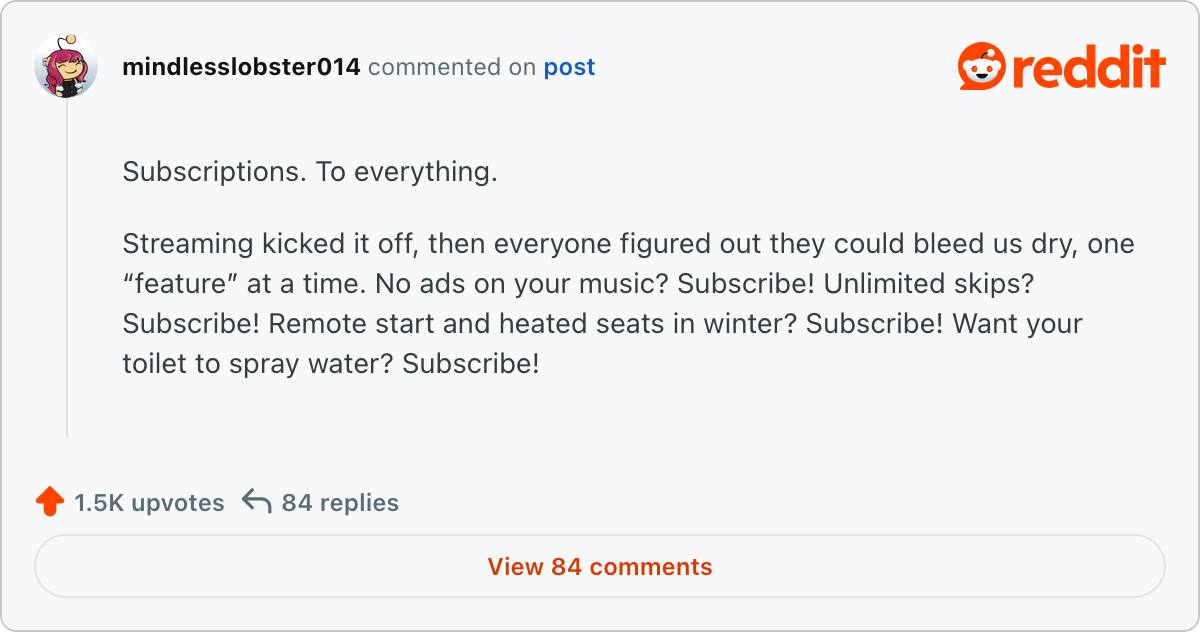Click the phrase "Unlimited skips?"
The height and width of the screenshot is (632, 1200).
pyautogui.click(x=928, y=284)
